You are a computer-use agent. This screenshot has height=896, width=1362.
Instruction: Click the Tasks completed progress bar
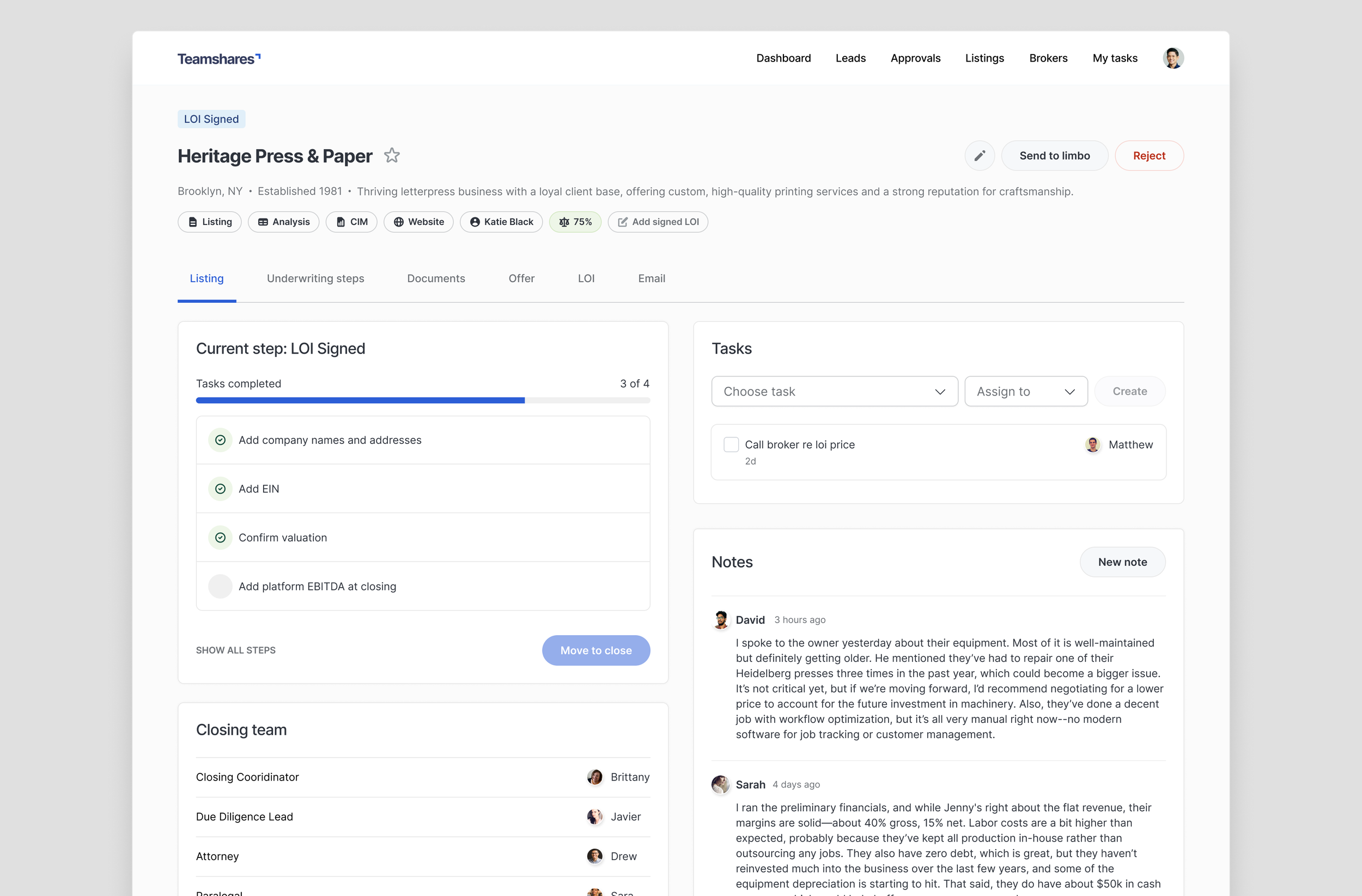click(x=423, y=400)
